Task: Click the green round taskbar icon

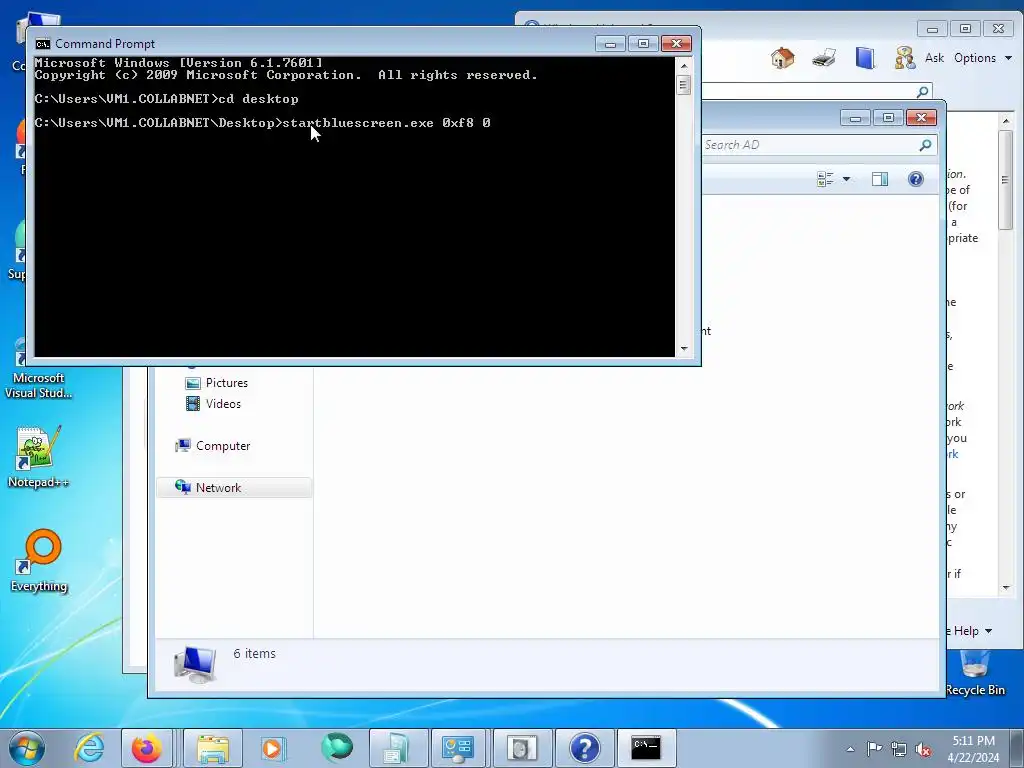Action: pyautogui.click(x=336, y=748)
